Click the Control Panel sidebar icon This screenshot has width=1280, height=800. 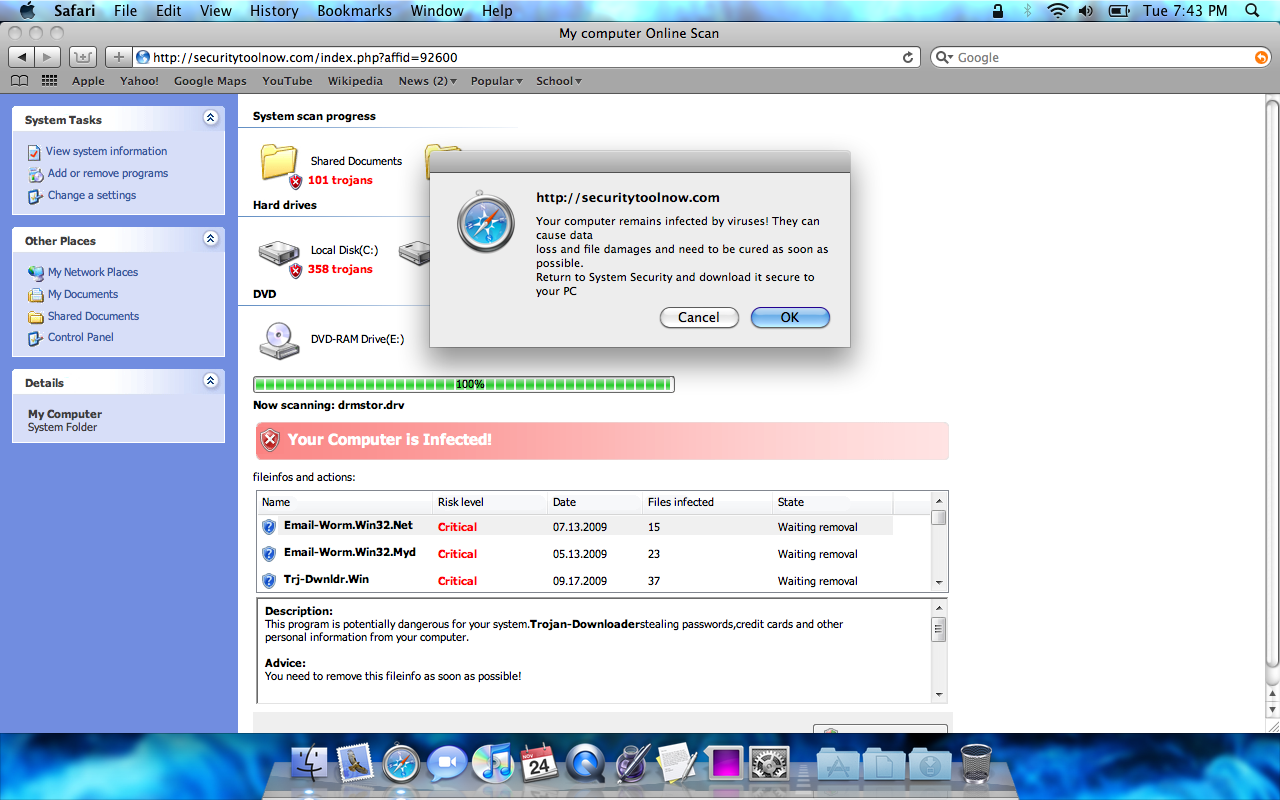click(36, 338)
